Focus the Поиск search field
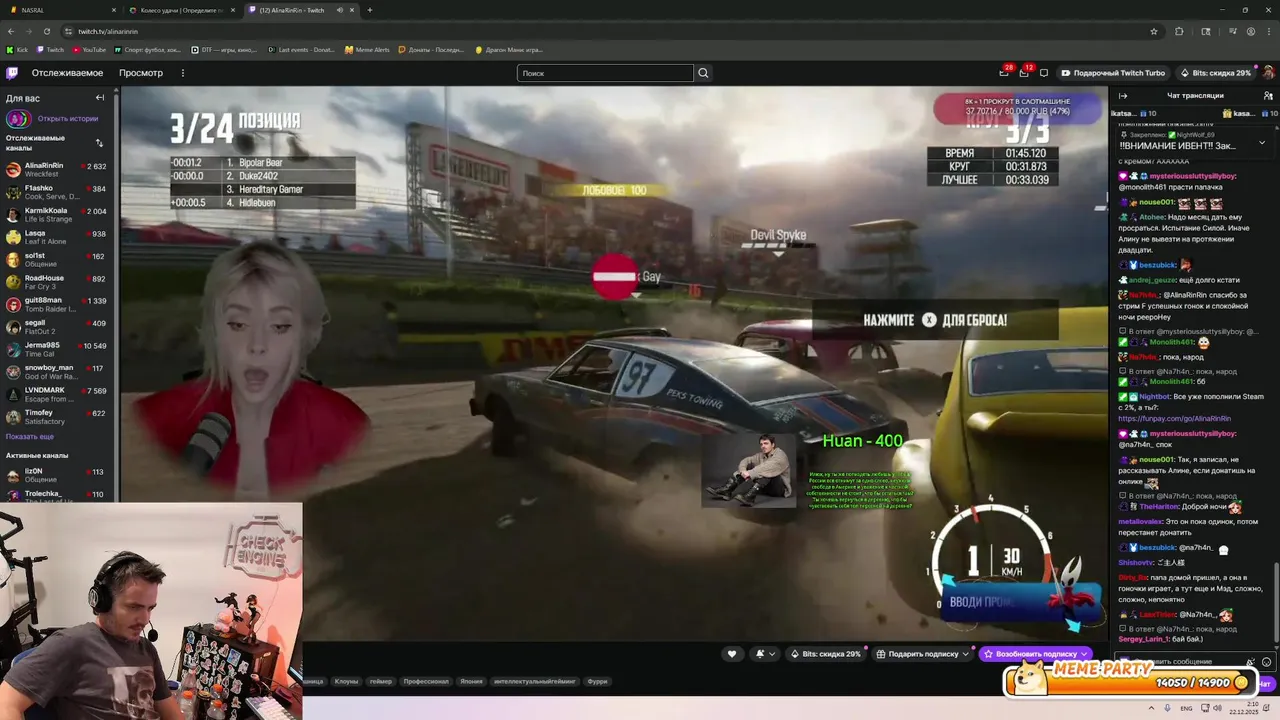1280x720 pixels. tap(605, 73)
